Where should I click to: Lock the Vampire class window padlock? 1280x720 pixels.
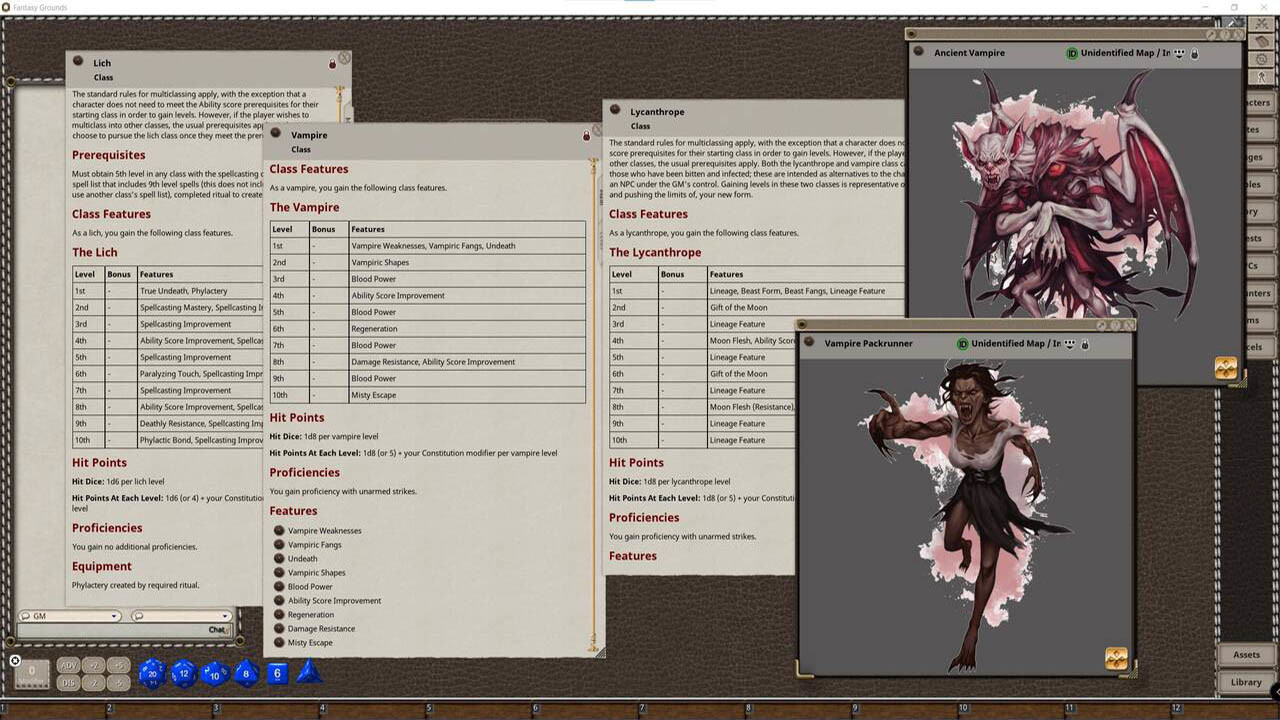click(x=586, y=136)
